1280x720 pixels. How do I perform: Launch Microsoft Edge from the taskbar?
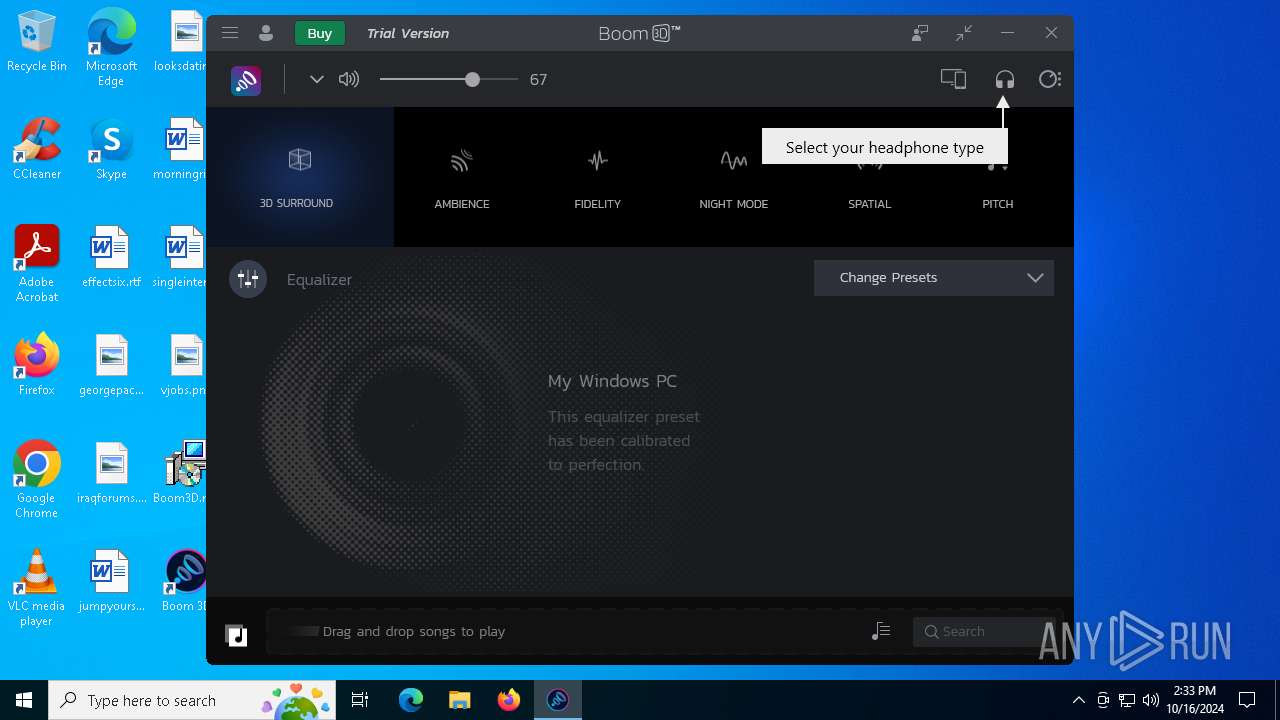click(x=411, y=700)
